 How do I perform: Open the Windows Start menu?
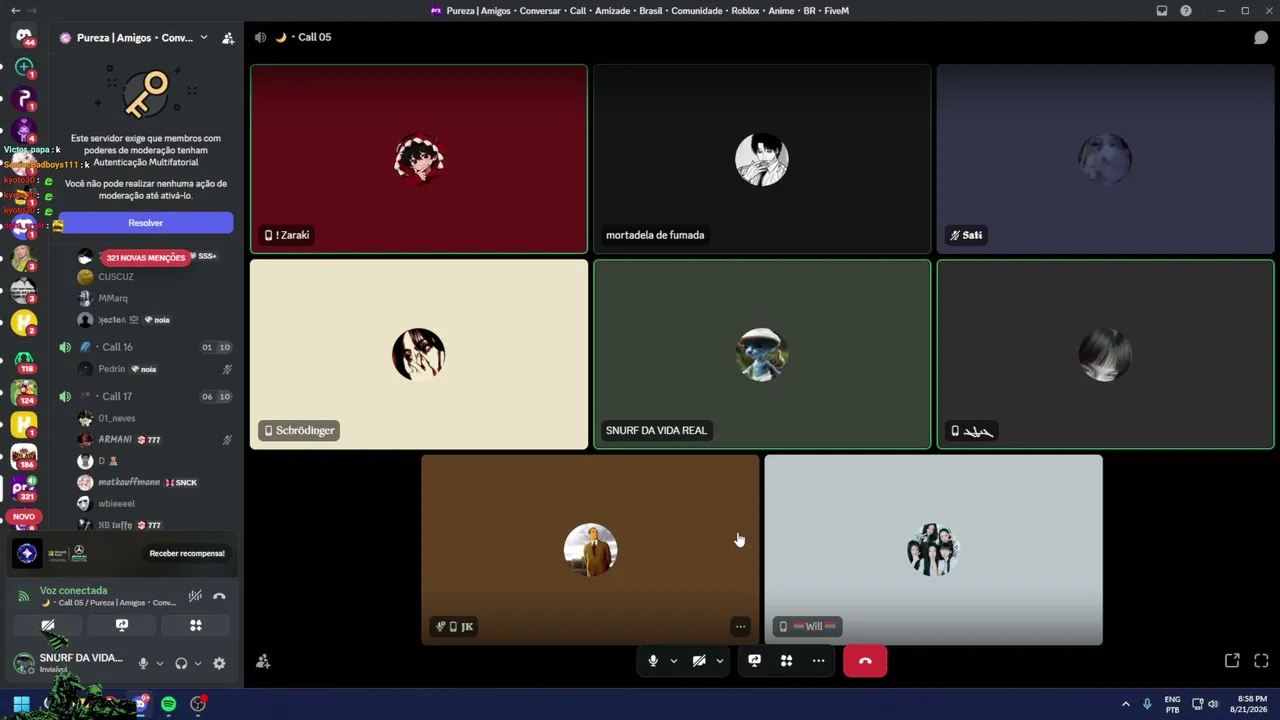(21, 704)
